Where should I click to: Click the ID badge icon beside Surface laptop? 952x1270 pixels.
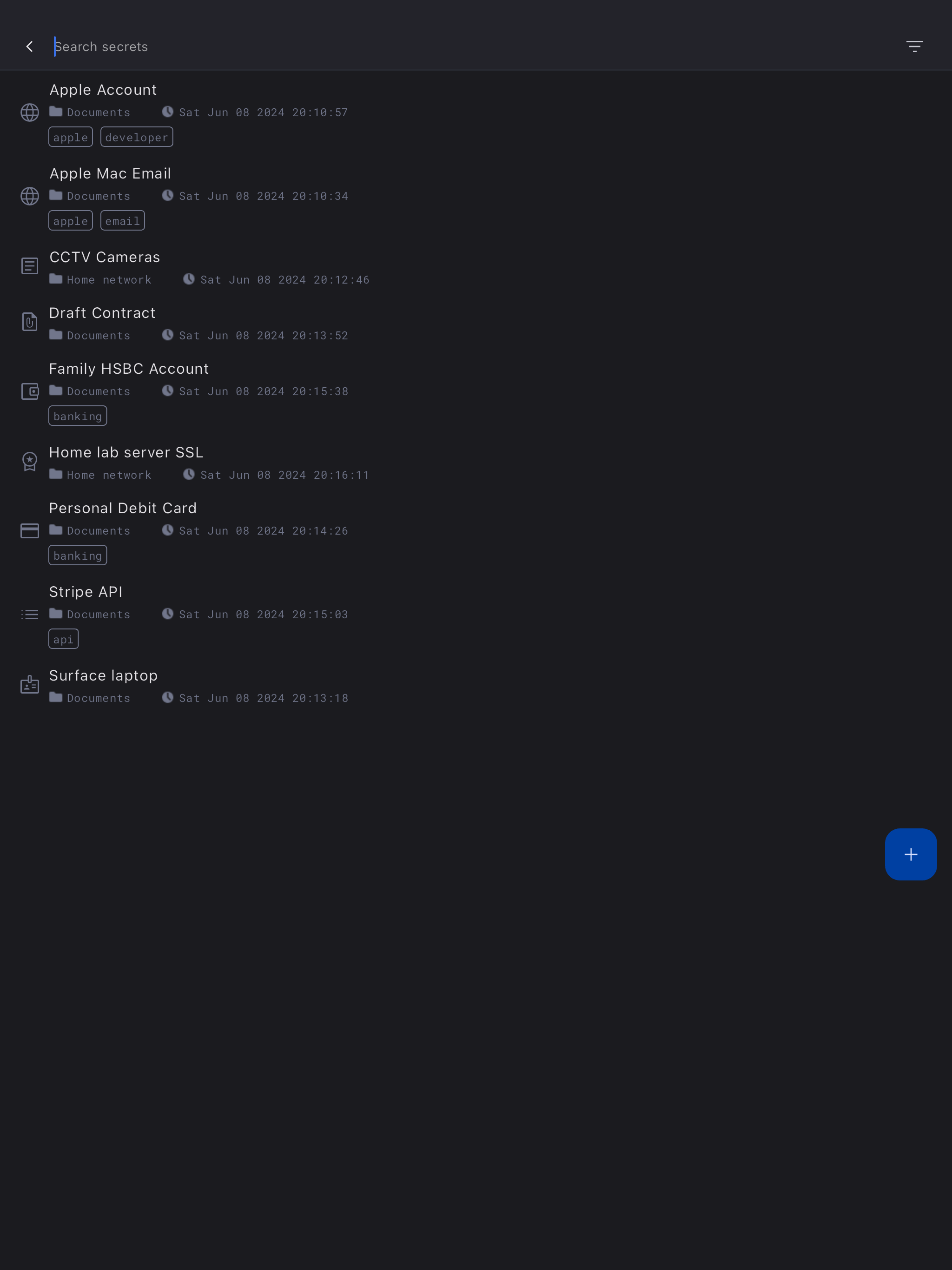click(x=30, y=684)
